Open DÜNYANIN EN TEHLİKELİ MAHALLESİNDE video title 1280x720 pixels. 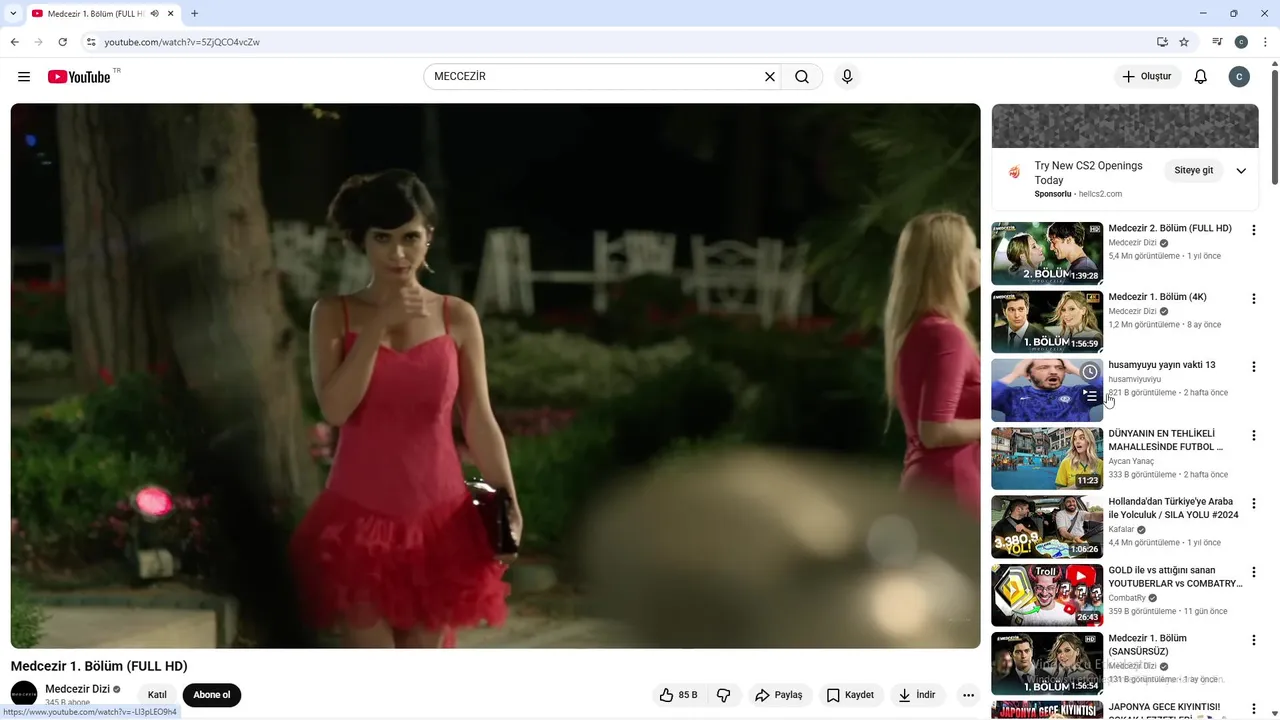[1166, 440]
